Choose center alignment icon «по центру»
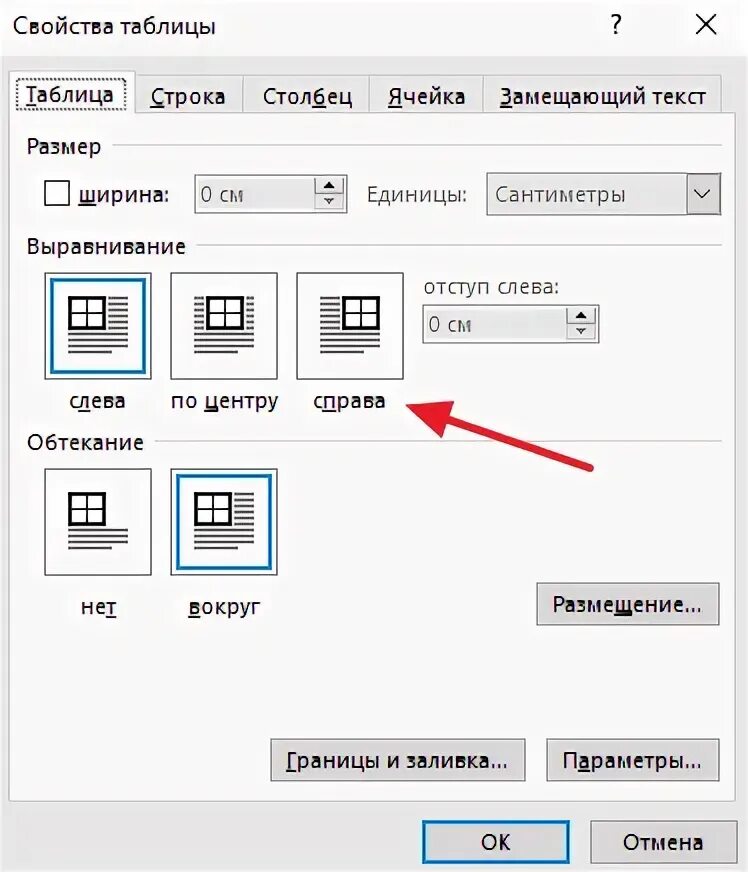The width and height of the screenshot is (748, 872). pos(224,326)
